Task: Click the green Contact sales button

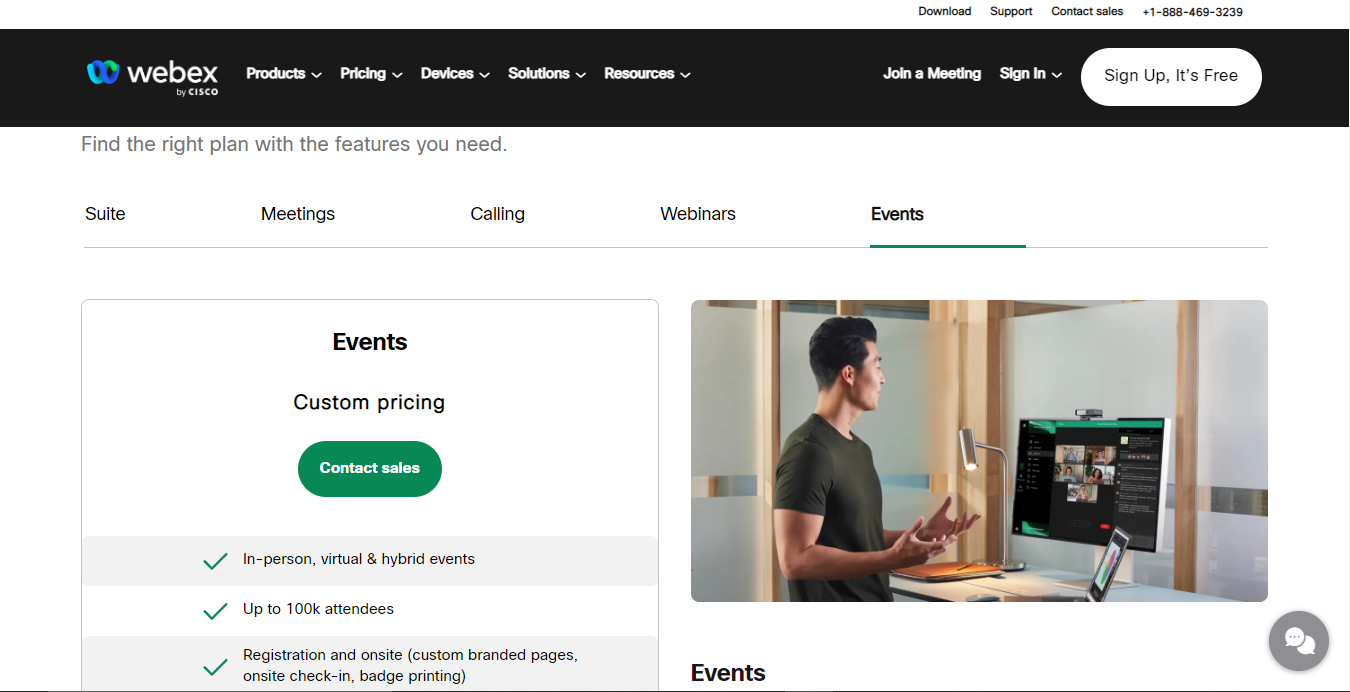Action: coord(370,469)
